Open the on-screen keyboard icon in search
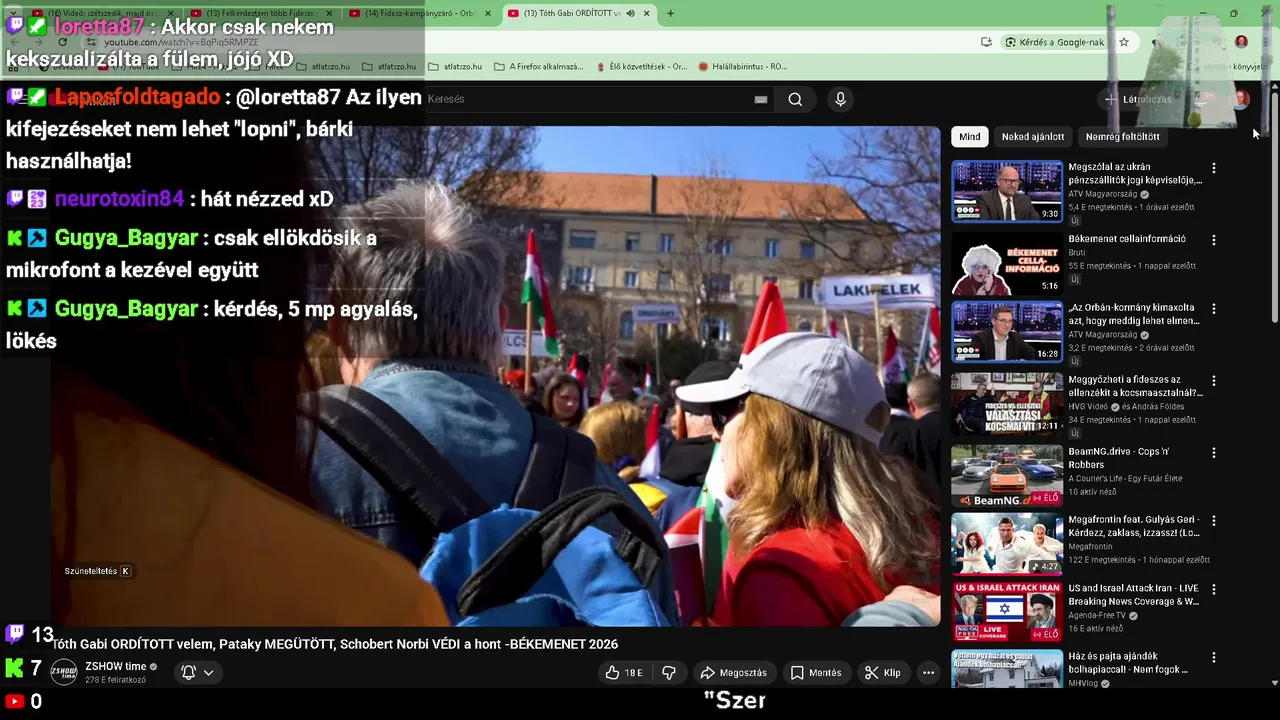Viewport: 1280px width, 720px height. coord(761,99)
